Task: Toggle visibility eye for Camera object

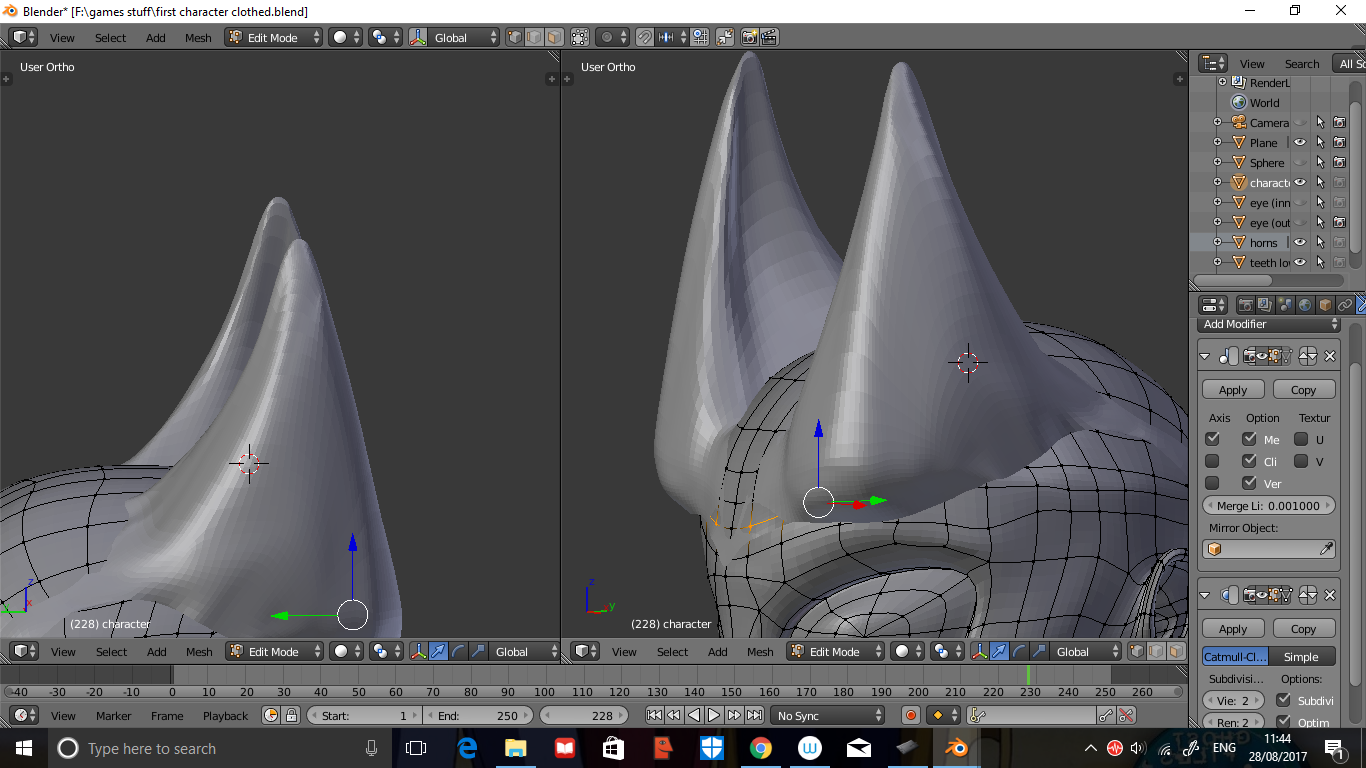Action: pos(1300,122)
